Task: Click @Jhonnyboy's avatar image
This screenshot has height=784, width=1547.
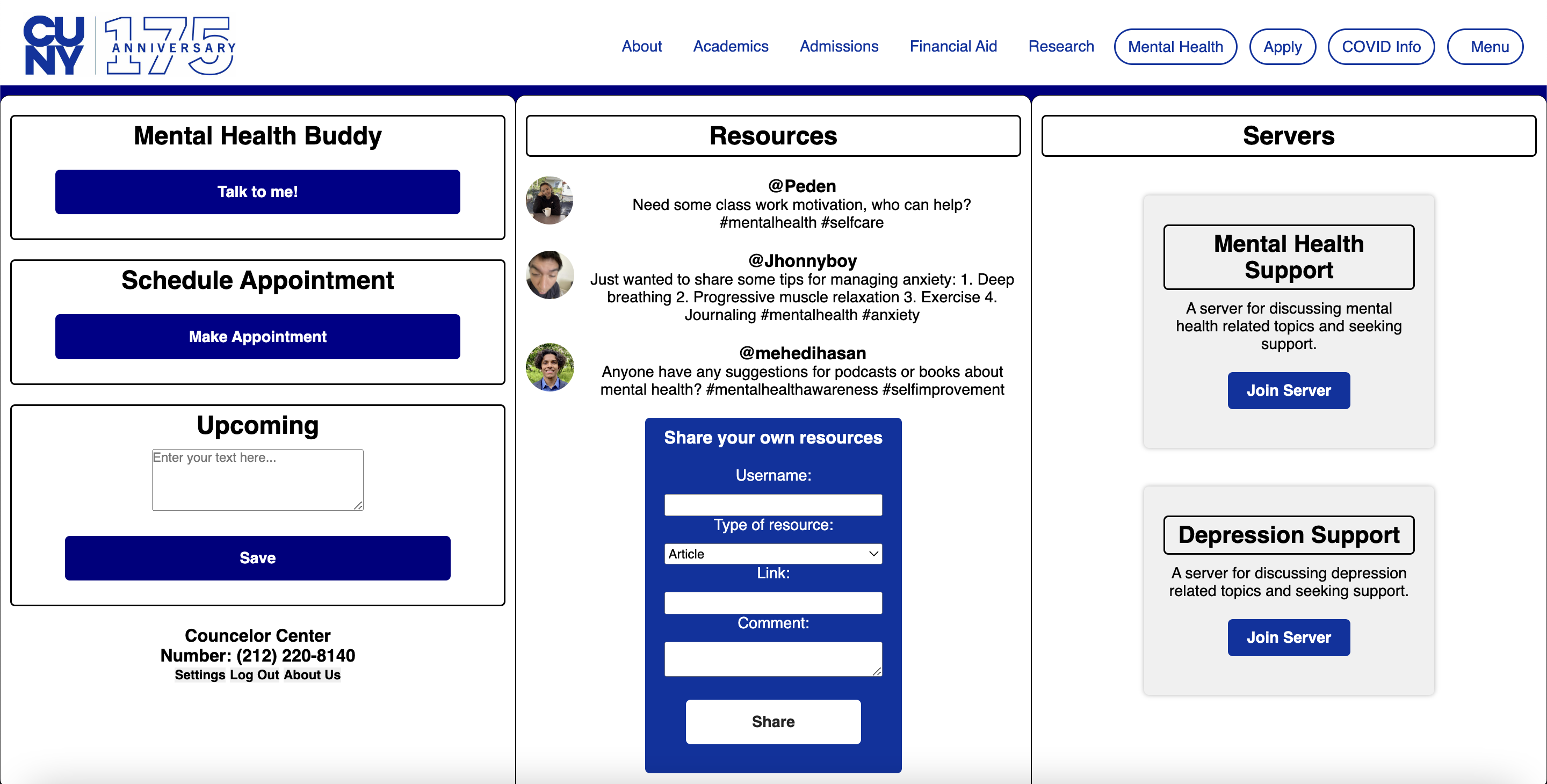Action: click(550, 275)
